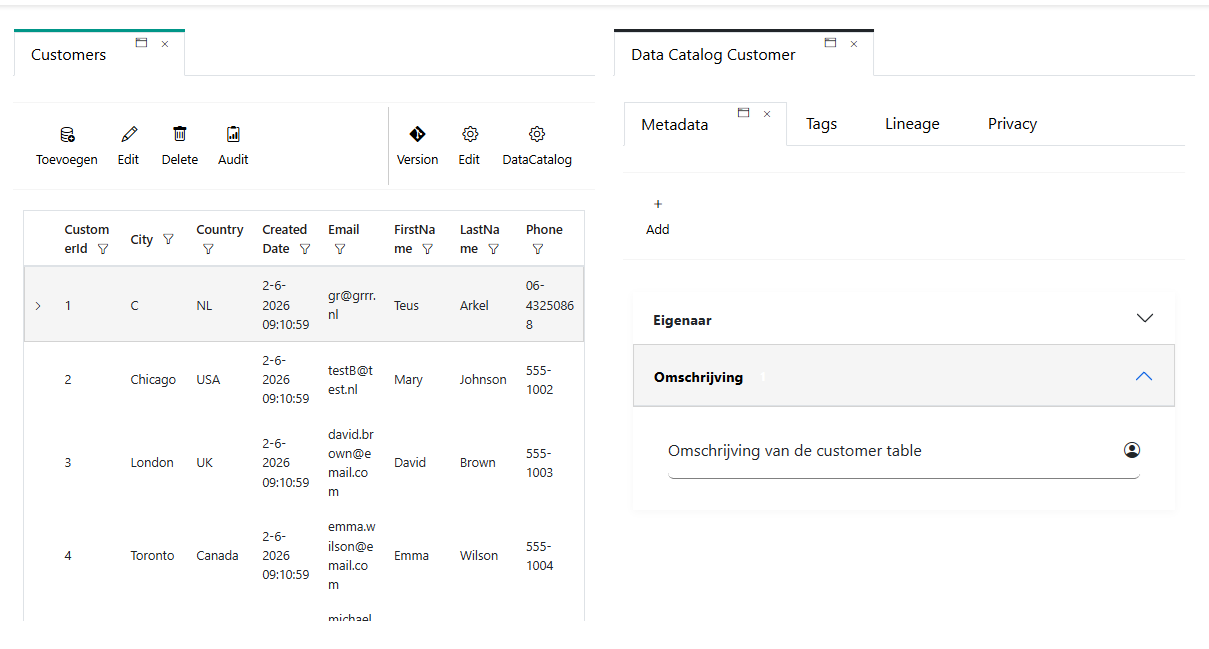Select the Emma first name cell
The width and height of the screenshot is (1209, 649).
411,556
